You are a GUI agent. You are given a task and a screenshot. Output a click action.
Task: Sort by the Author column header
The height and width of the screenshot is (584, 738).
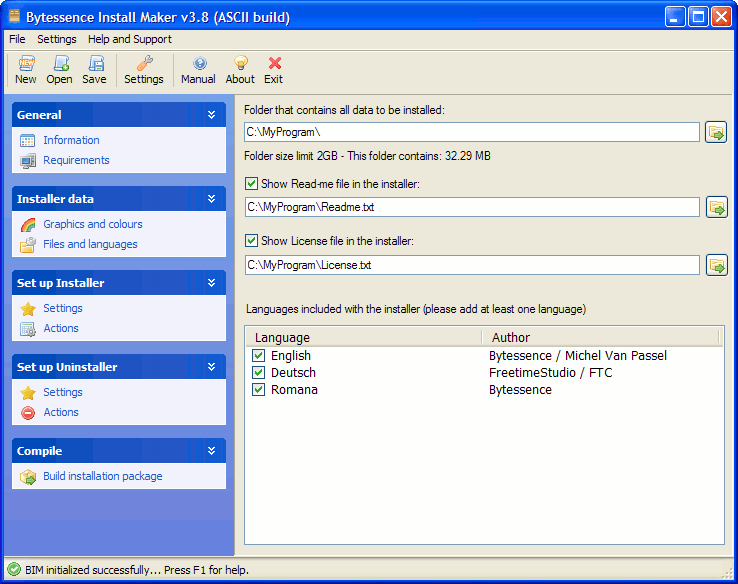coord(601,337)
